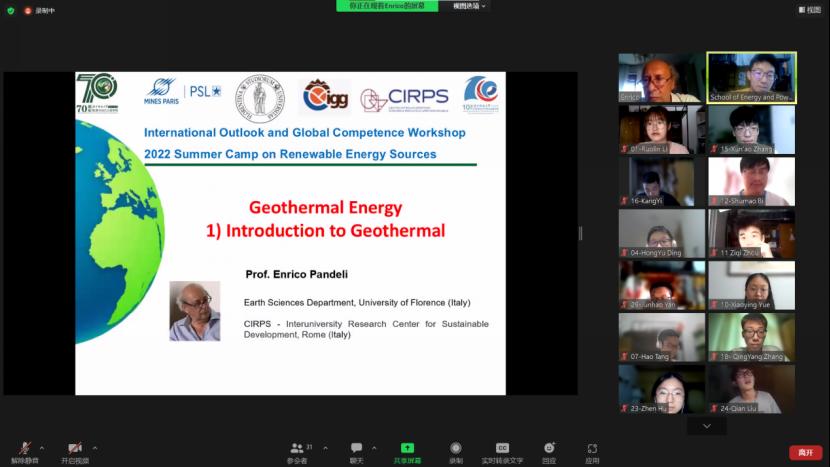Viewport: 830px width, 467px height.
Task: Expand the video options arrow beside camera
Action: tap(95, 448)
